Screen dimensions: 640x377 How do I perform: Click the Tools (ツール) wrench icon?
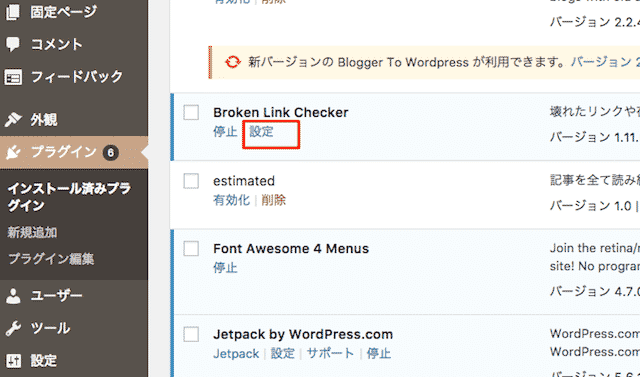pyautogui.click(x=13, y=328)
